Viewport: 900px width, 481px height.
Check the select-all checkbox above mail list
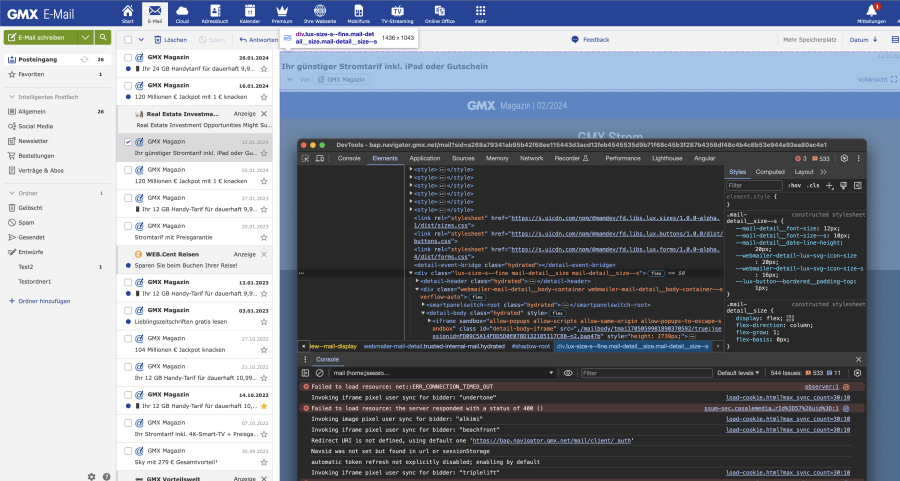[x=127, y=40]
